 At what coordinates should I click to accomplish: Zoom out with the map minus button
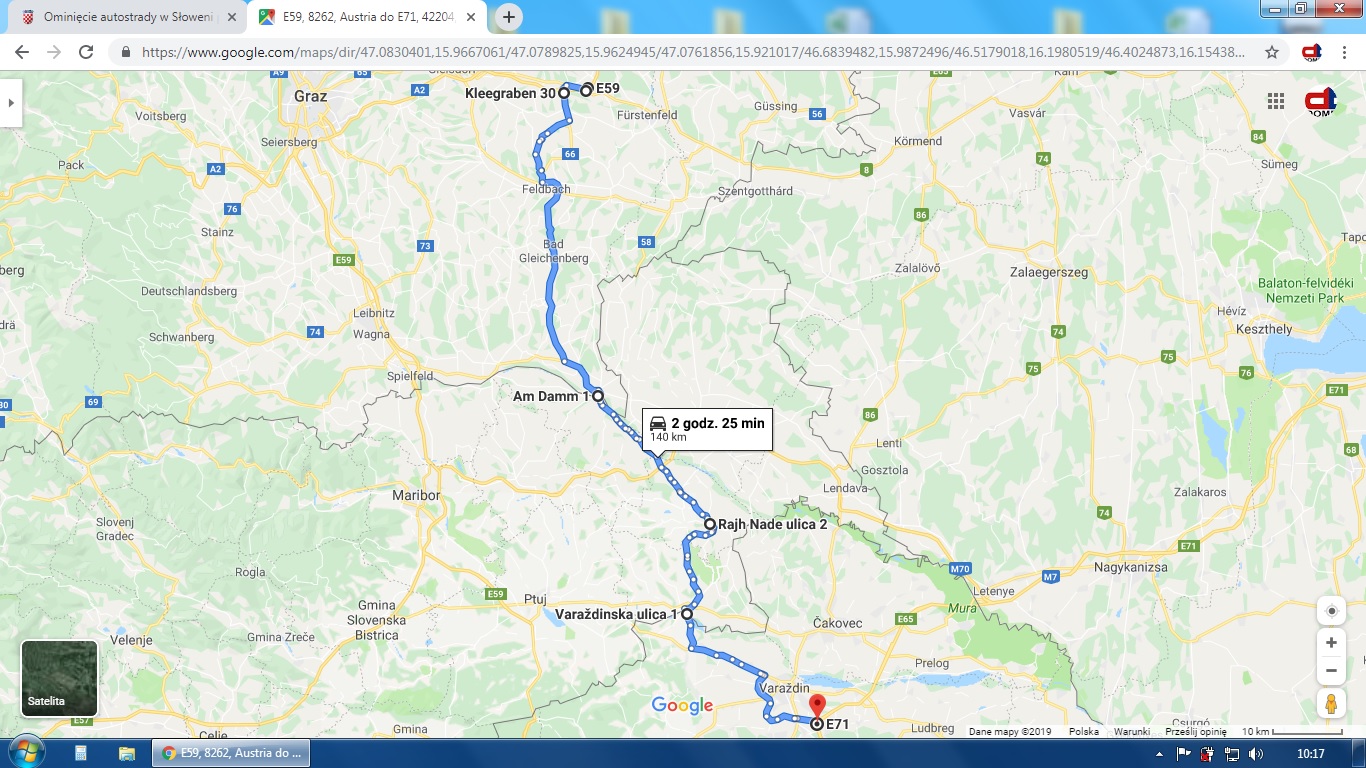pos(1331,670)
